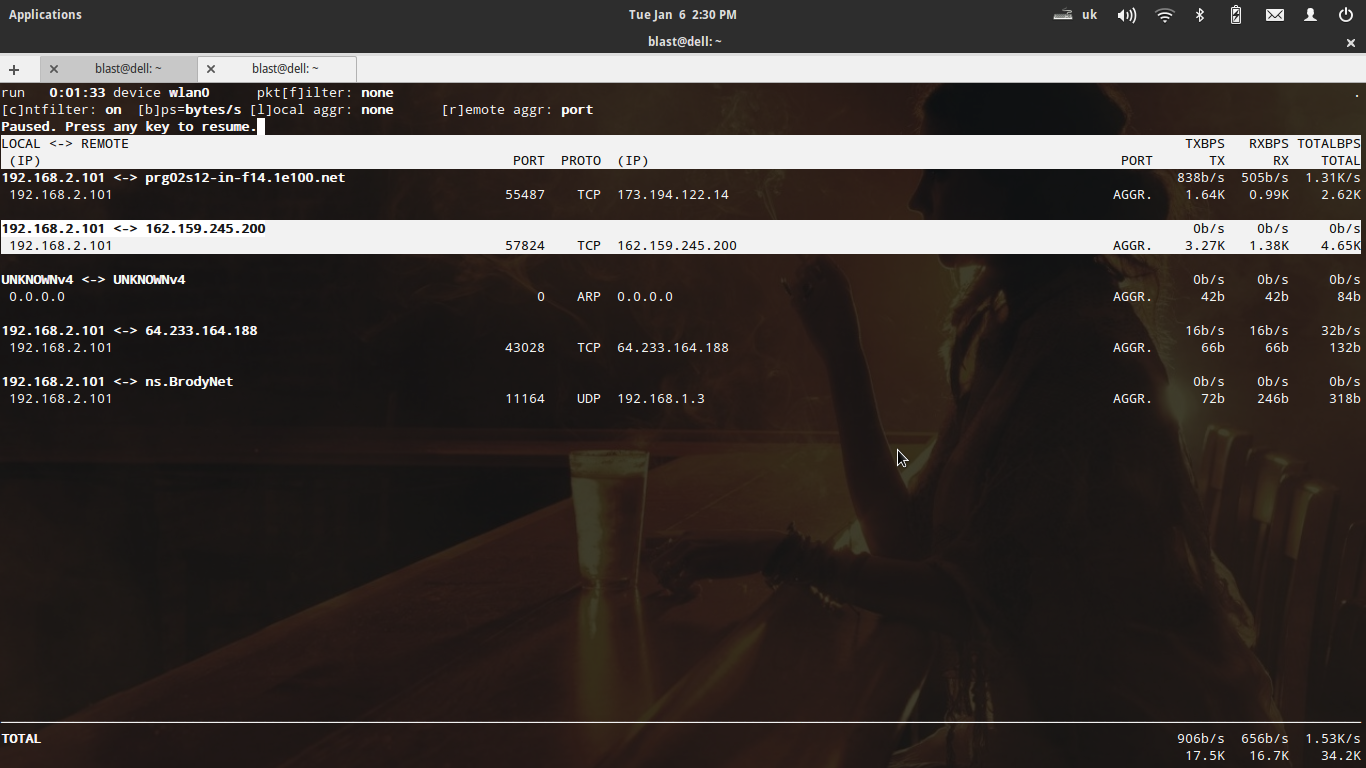
Task: Open the mail envelope indicator
Action: click(1274, 15)
